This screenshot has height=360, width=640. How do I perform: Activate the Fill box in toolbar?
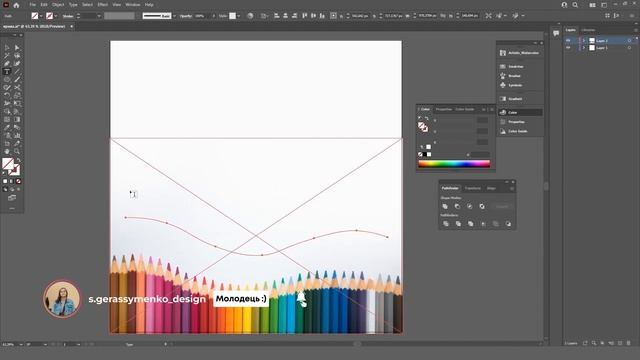[8, 164]
